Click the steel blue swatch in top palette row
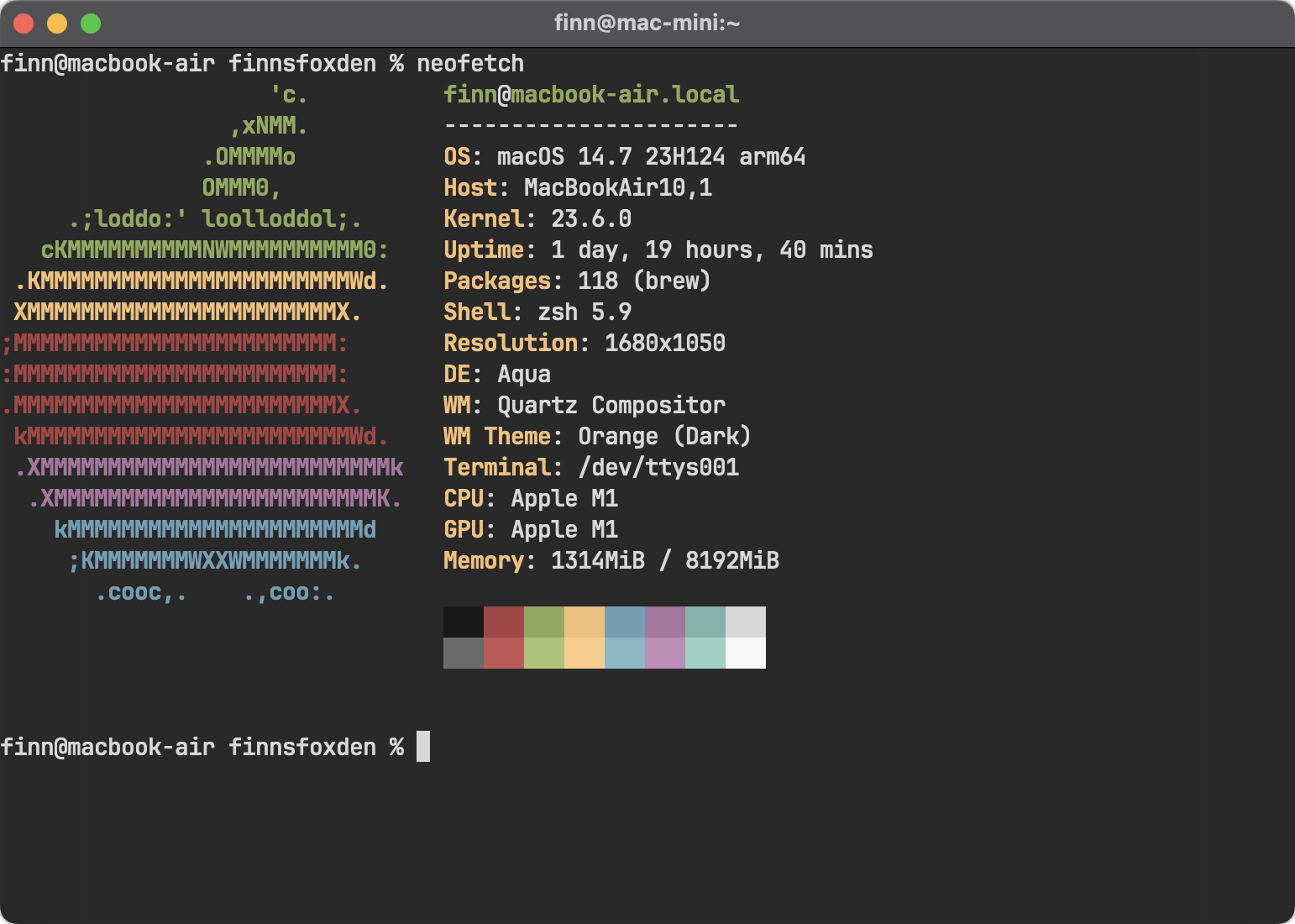Image resolution: width=1295 pixels, height=924 pixels. [625, 622]
